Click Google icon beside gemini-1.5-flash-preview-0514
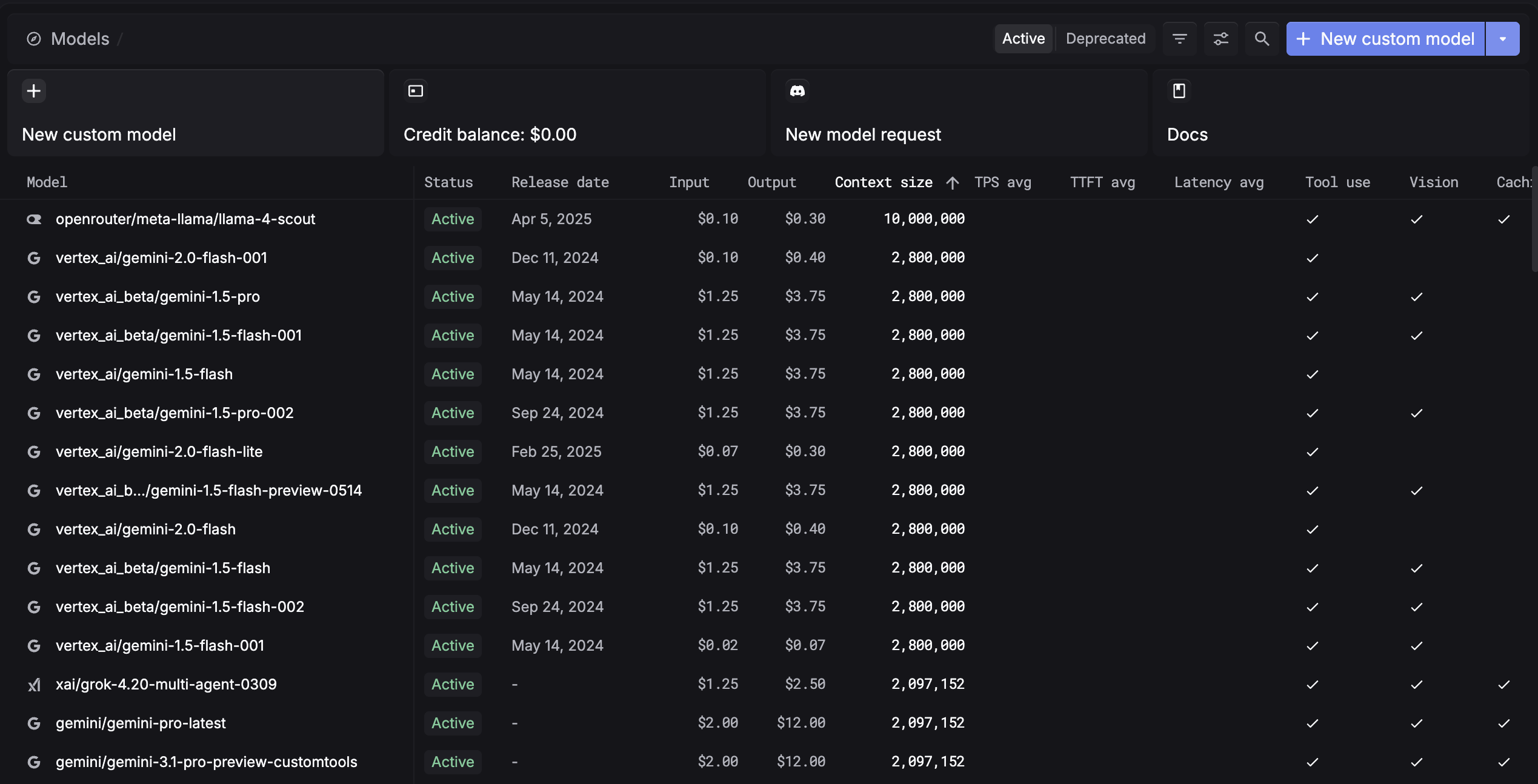This screenshot has width=1538, height=784. pos(34,491)
